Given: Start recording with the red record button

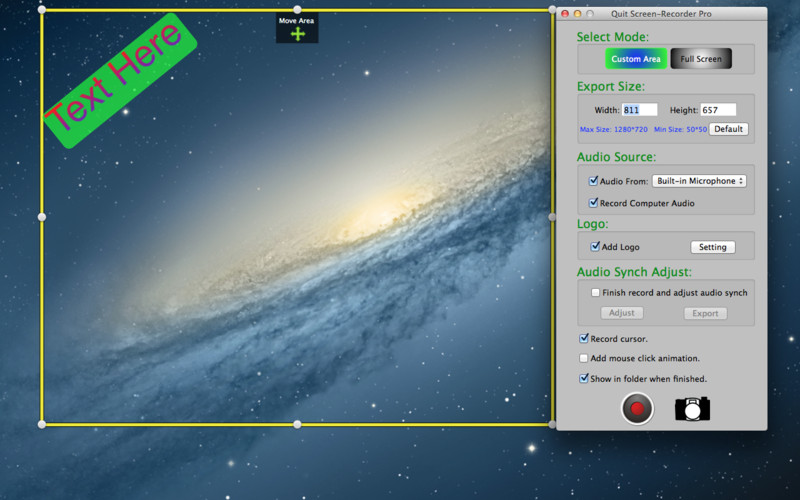Looking at the screenshot, I should [x=637, y=408].
